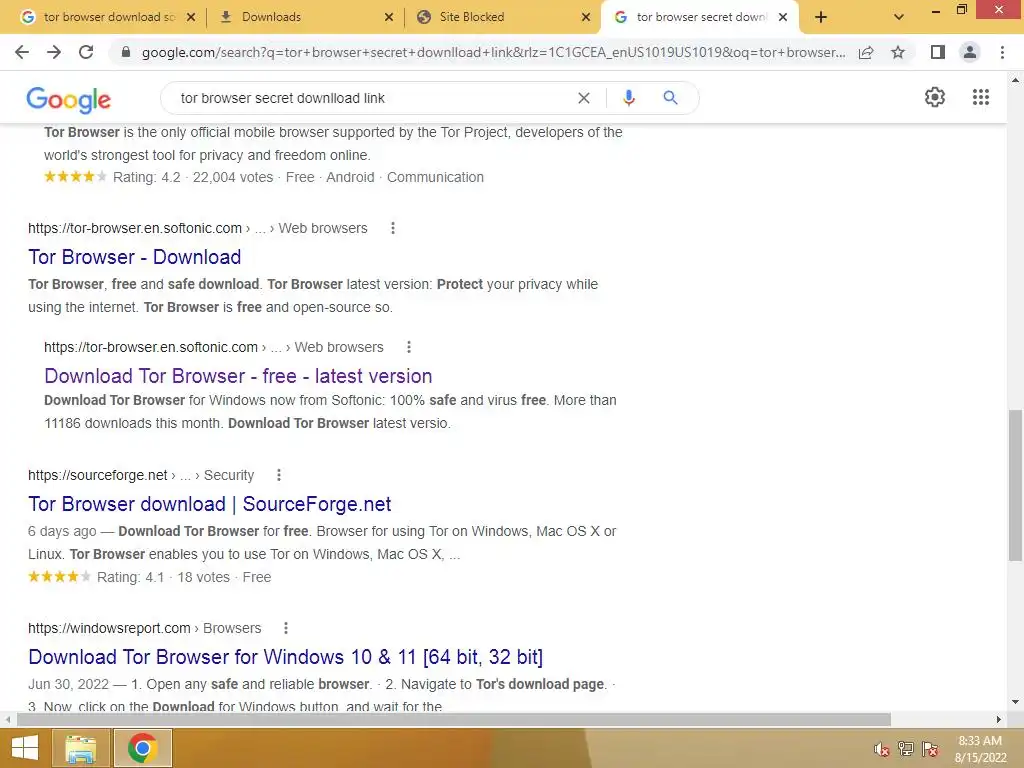Close the Downloads tab
The width and height of the screenshot is (1024, 768).
[x=389, y=17]
